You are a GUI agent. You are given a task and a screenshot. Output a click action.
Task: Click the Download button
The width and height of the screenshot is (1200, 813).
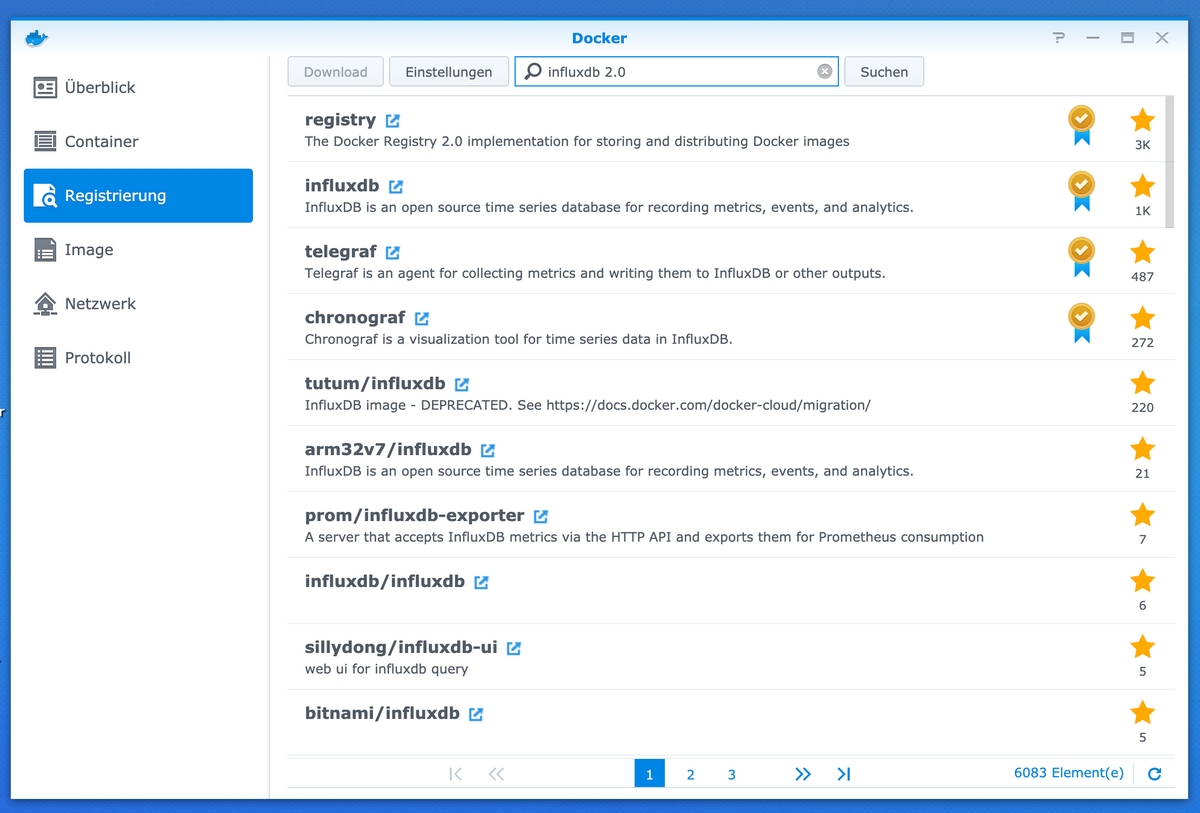click(335, 72)
